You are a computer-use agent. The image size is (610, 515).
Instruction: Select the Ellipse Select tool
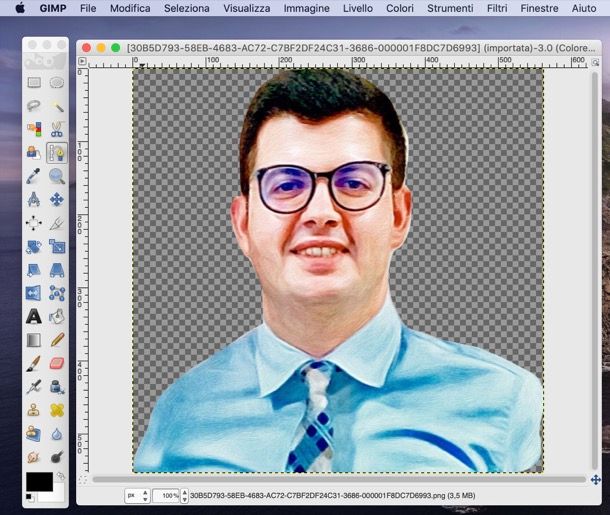tap(57, 82)
